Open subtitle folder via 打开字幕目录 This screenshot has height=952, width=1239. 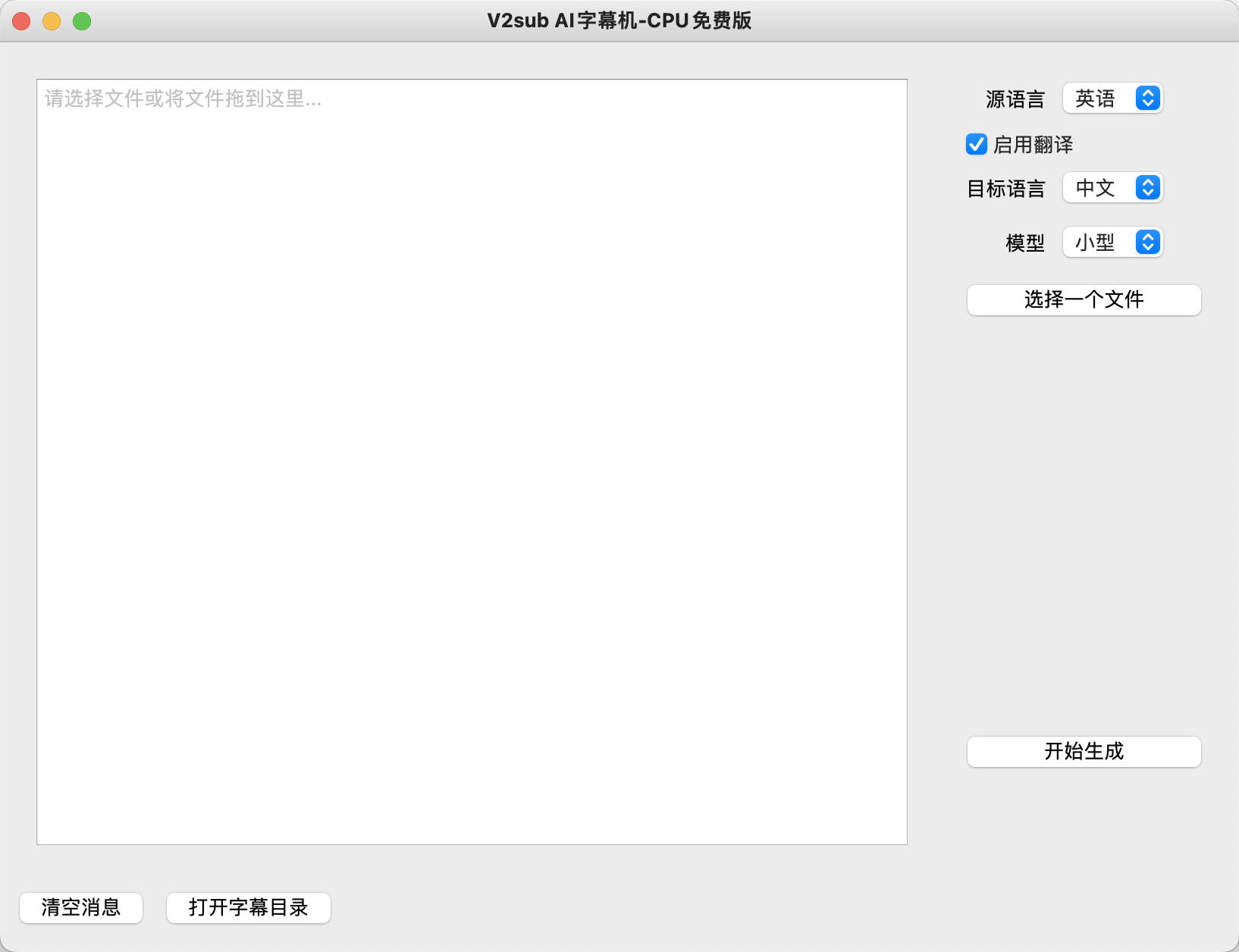point(248,907)
